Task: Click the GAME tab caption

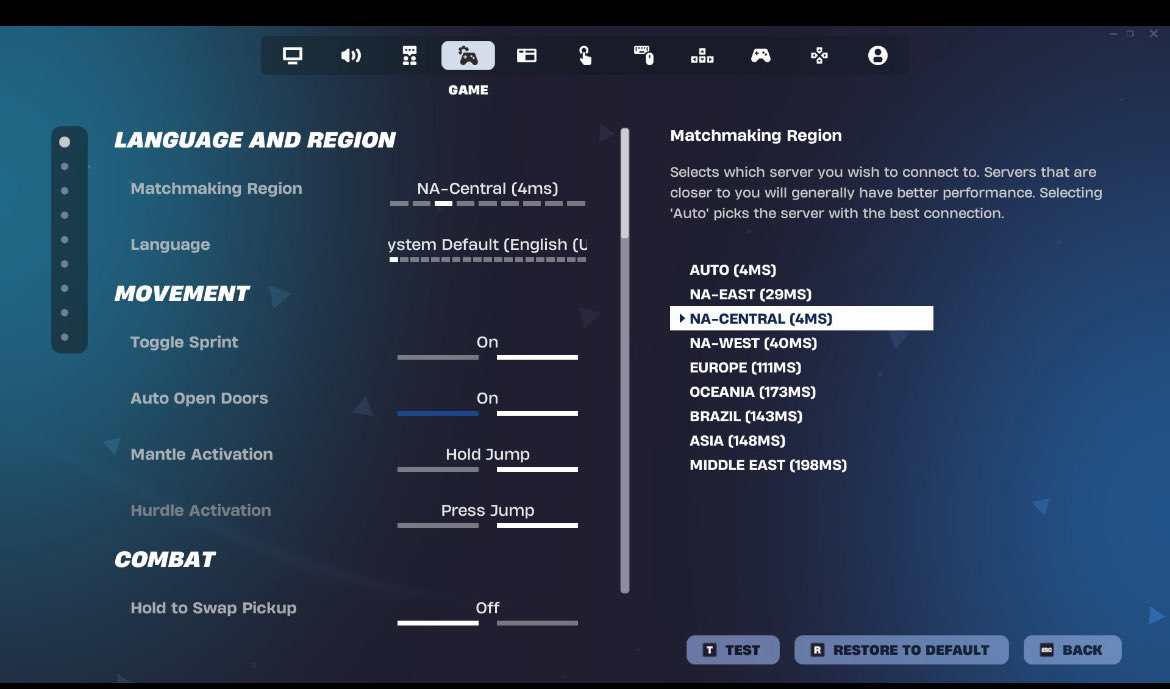Action: click(x=468, y=90)
